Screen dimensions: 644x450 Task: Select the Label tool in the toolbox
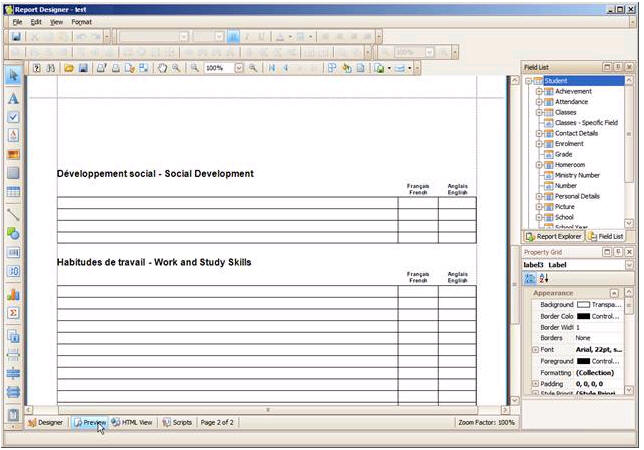tap(13, 98)
